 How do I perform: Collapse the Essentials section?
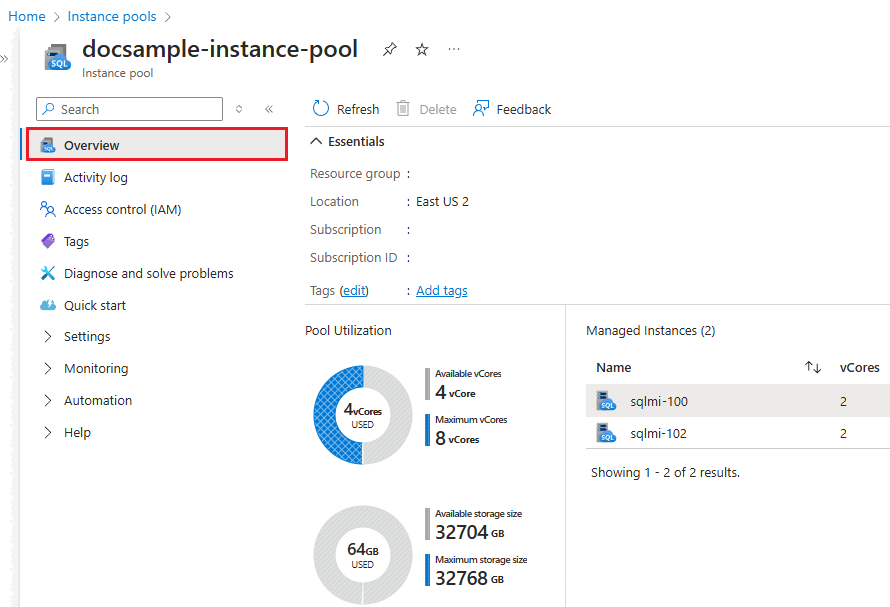coord(316,141)
